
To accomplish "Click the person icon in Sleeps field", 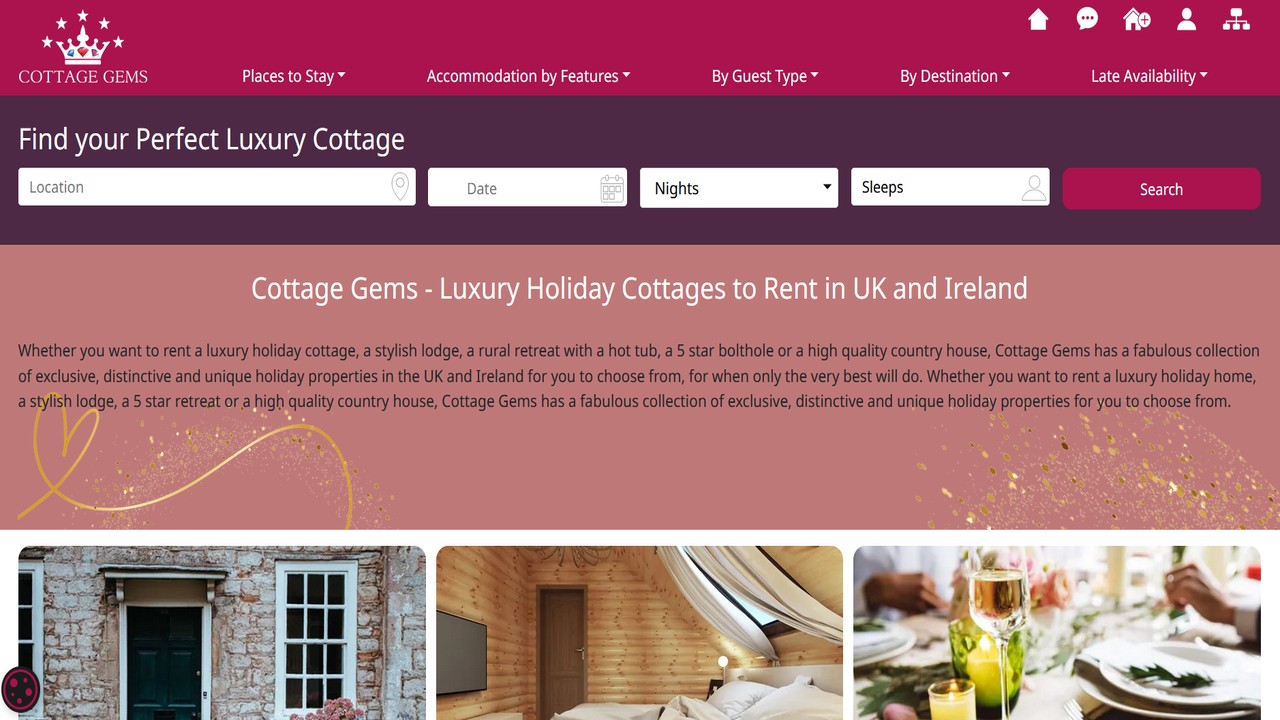I will pyautogui.click(x=1034, y=187).
